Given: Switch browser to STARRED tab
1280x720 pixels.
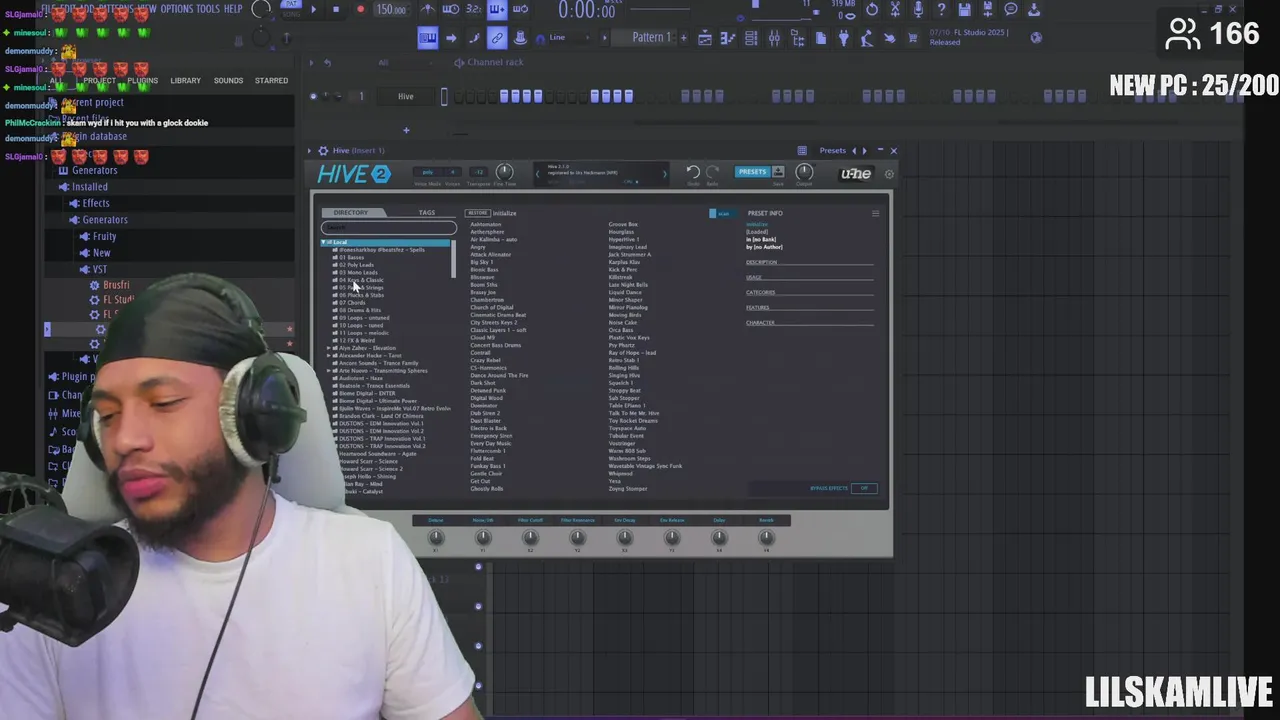Looking at the screenshot, I should (271, 80).
